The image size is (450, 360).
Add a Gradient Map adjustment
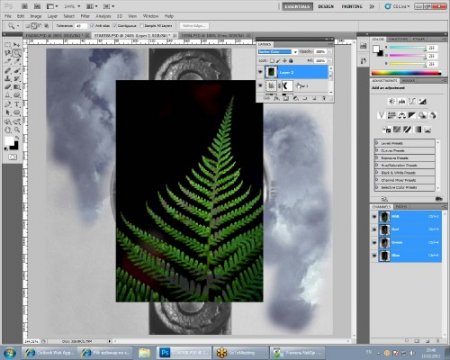tap(418, 129)
